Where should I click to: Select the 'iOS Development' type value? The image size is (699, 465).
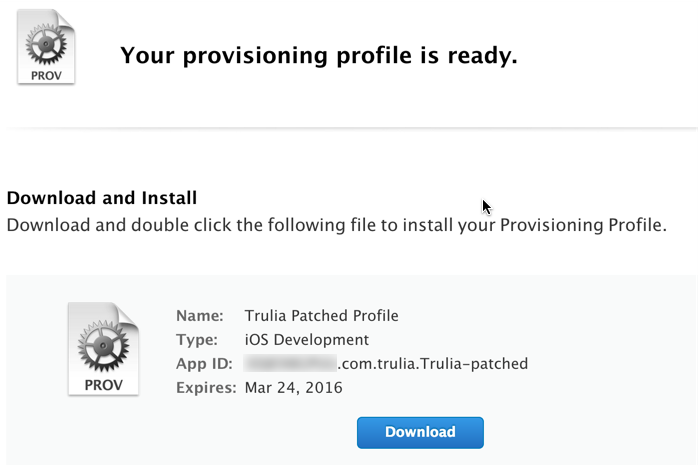[307, 340]
